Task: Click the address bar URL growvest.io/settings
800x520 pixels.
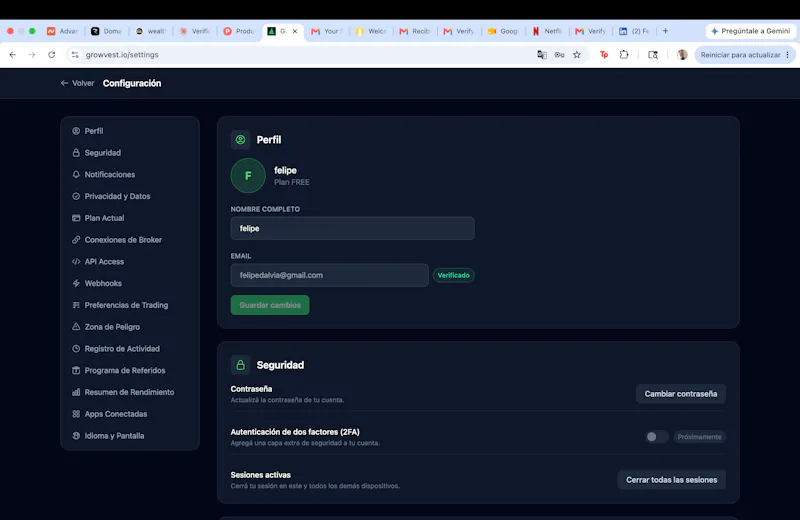Action: [122, 55]
